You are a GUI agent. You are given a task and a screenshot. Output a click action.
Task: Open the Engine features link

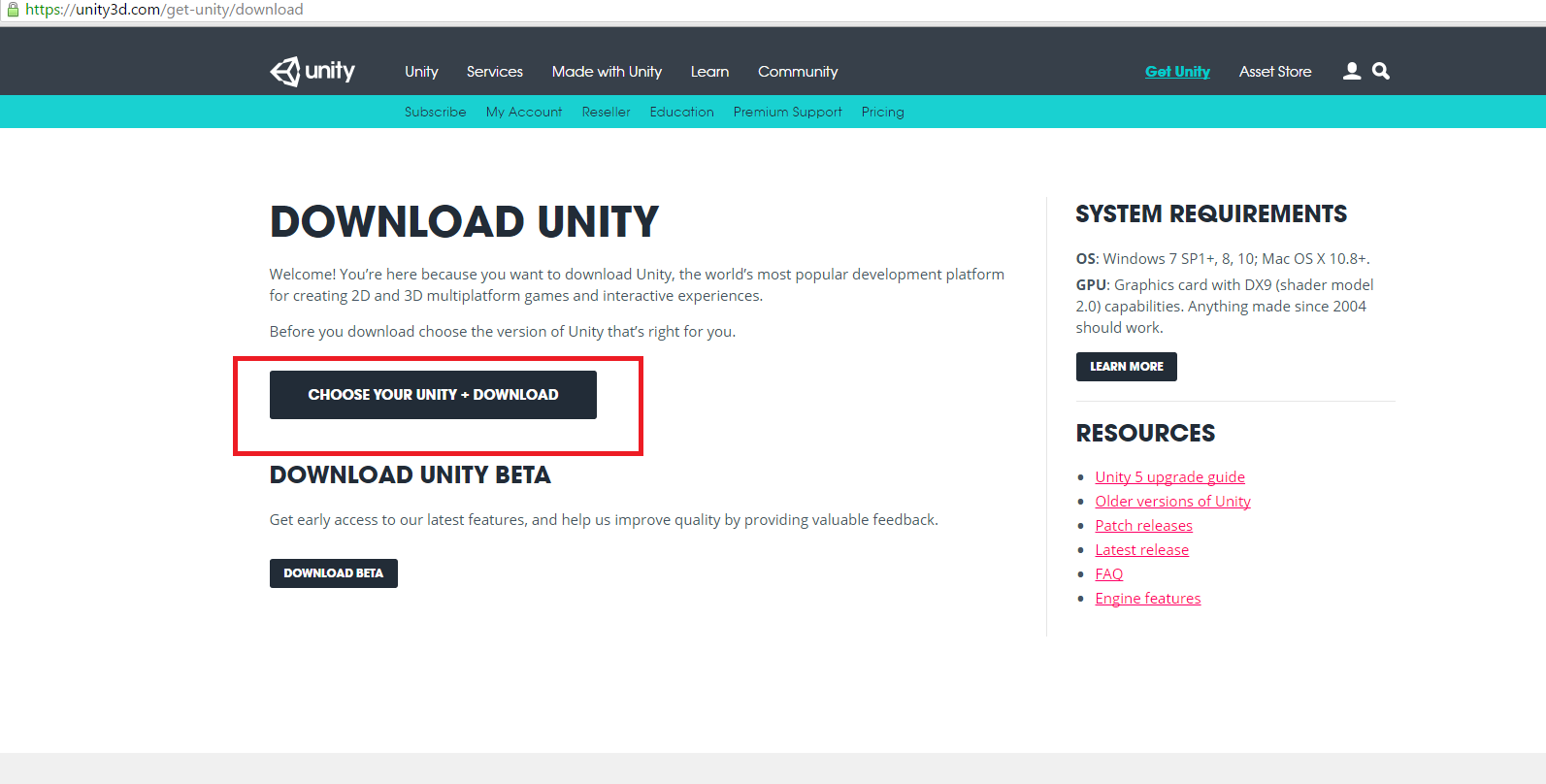click(1147, 599)
